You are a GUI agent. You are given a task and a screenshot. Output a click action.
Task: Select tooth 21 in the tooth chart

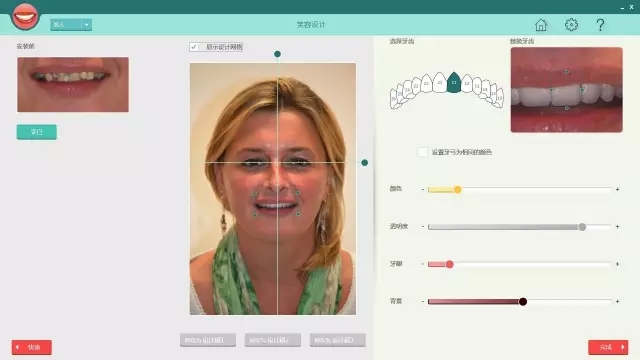pyautogui.click(x=440, y=82)
